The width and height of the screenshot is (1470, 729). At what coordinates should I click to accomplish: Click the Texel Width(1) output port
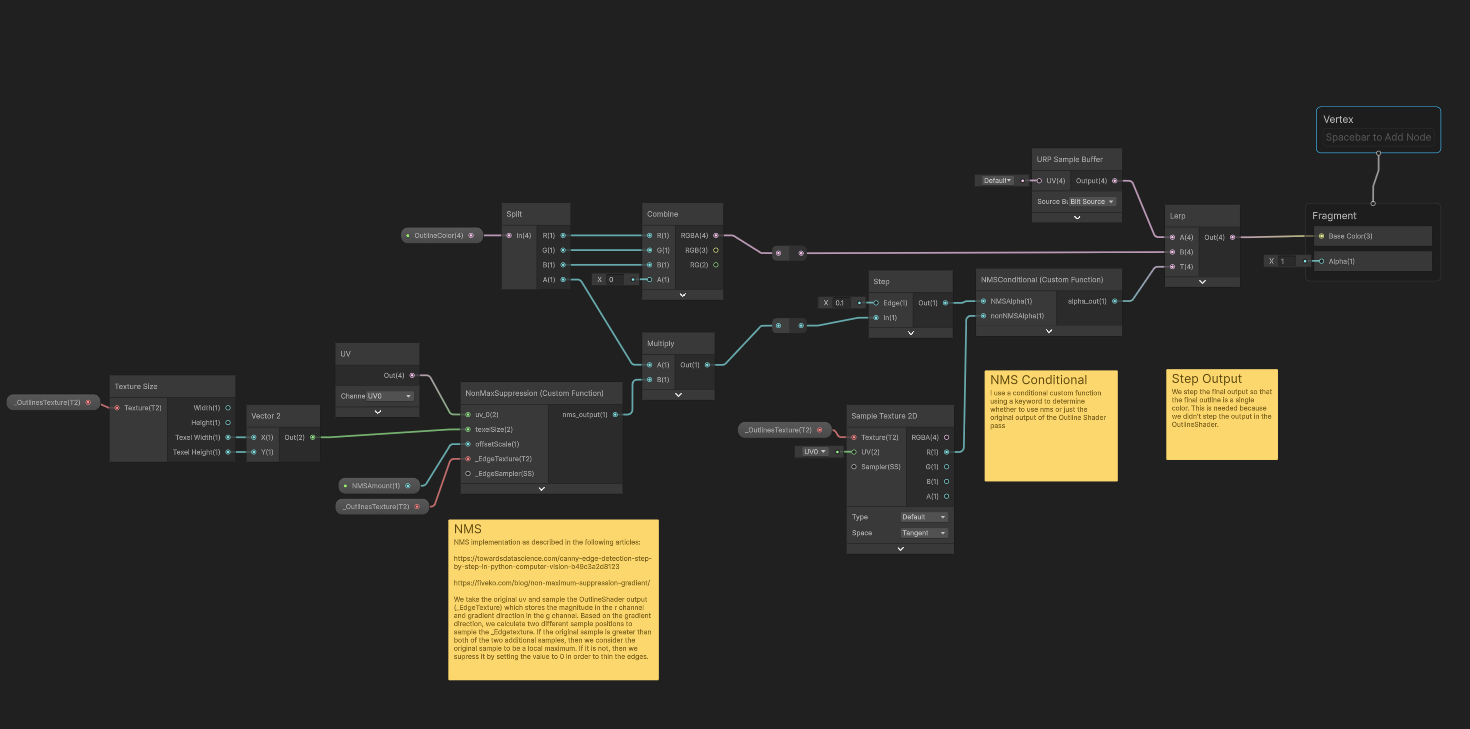[228, 437]
